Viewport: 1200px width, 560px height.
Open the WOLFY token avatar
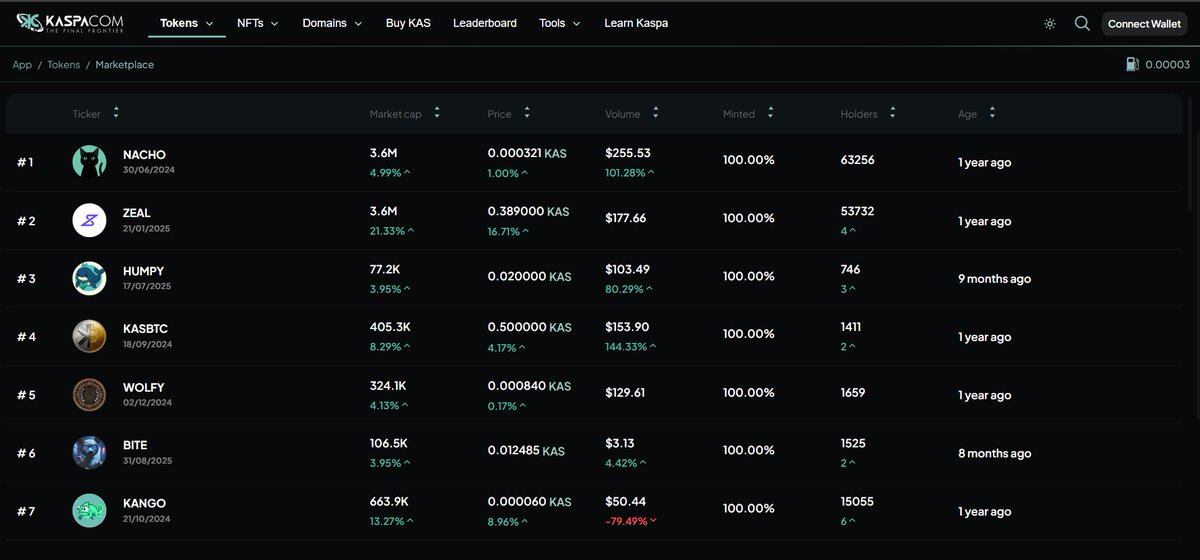click(x=89, y=394)
